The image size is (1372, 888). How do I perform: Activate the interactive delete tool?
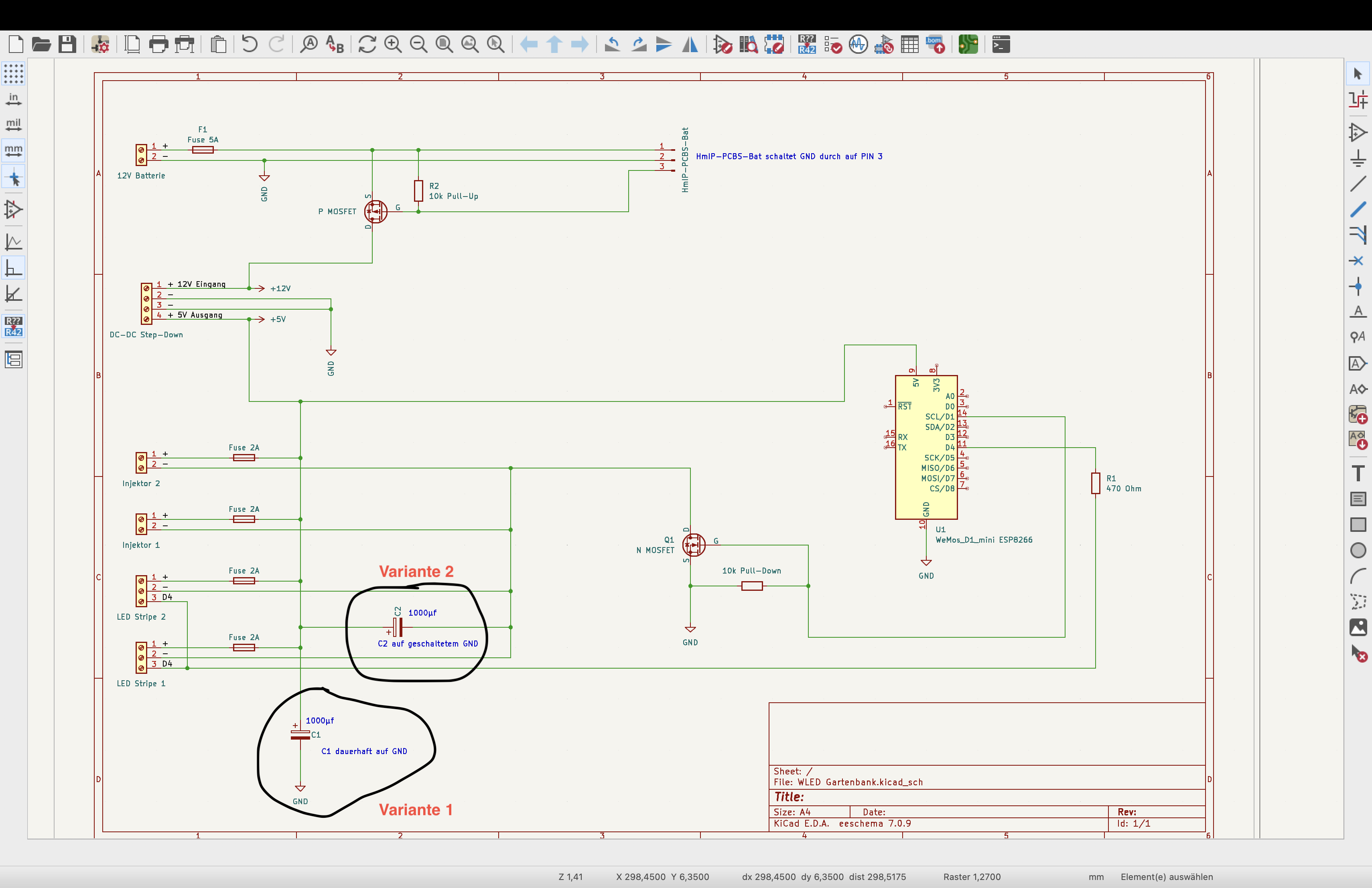[1358, 653]
